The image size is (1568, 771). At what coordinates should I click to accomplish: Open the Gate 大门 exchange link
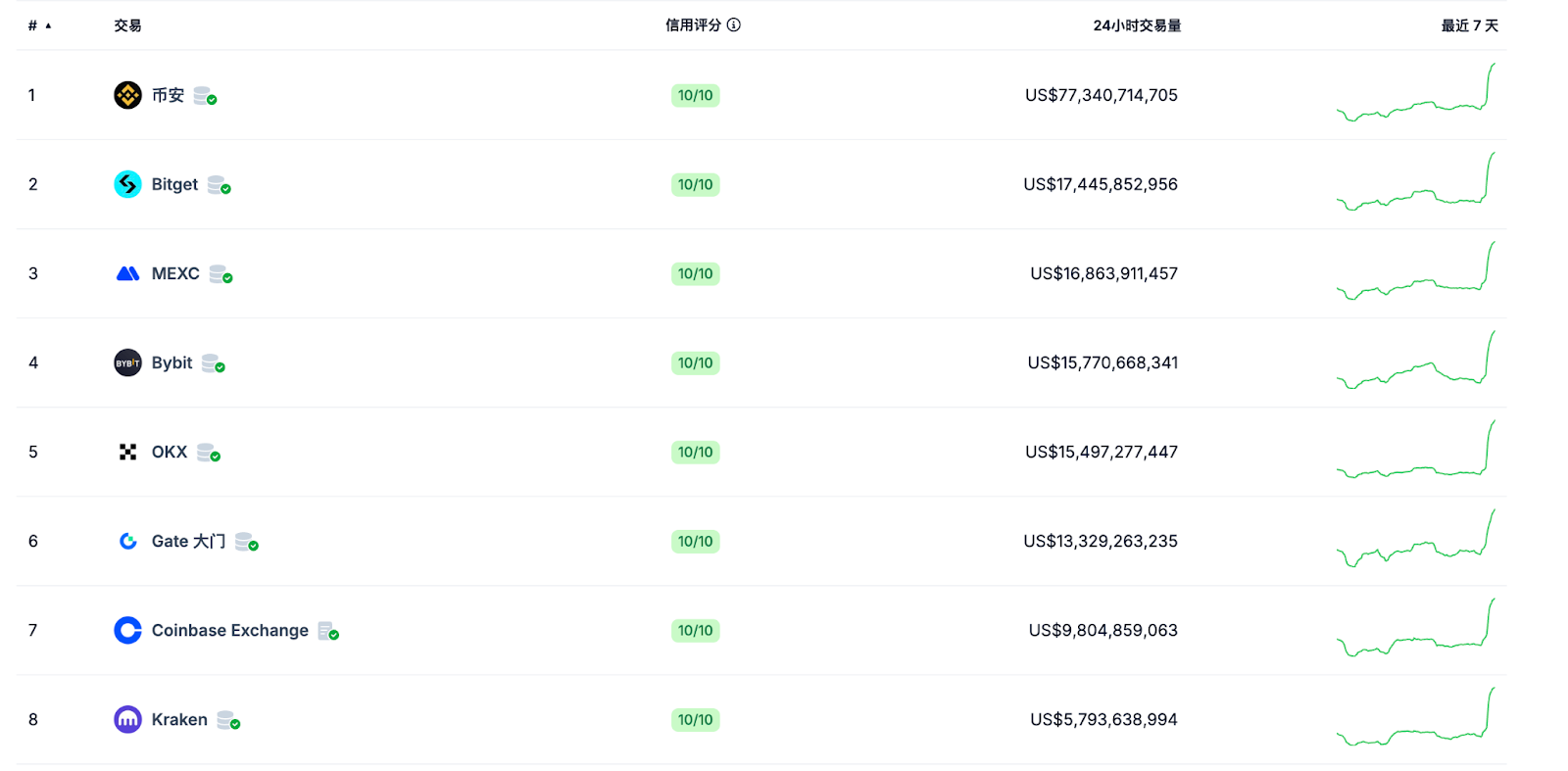pos(188,541)
